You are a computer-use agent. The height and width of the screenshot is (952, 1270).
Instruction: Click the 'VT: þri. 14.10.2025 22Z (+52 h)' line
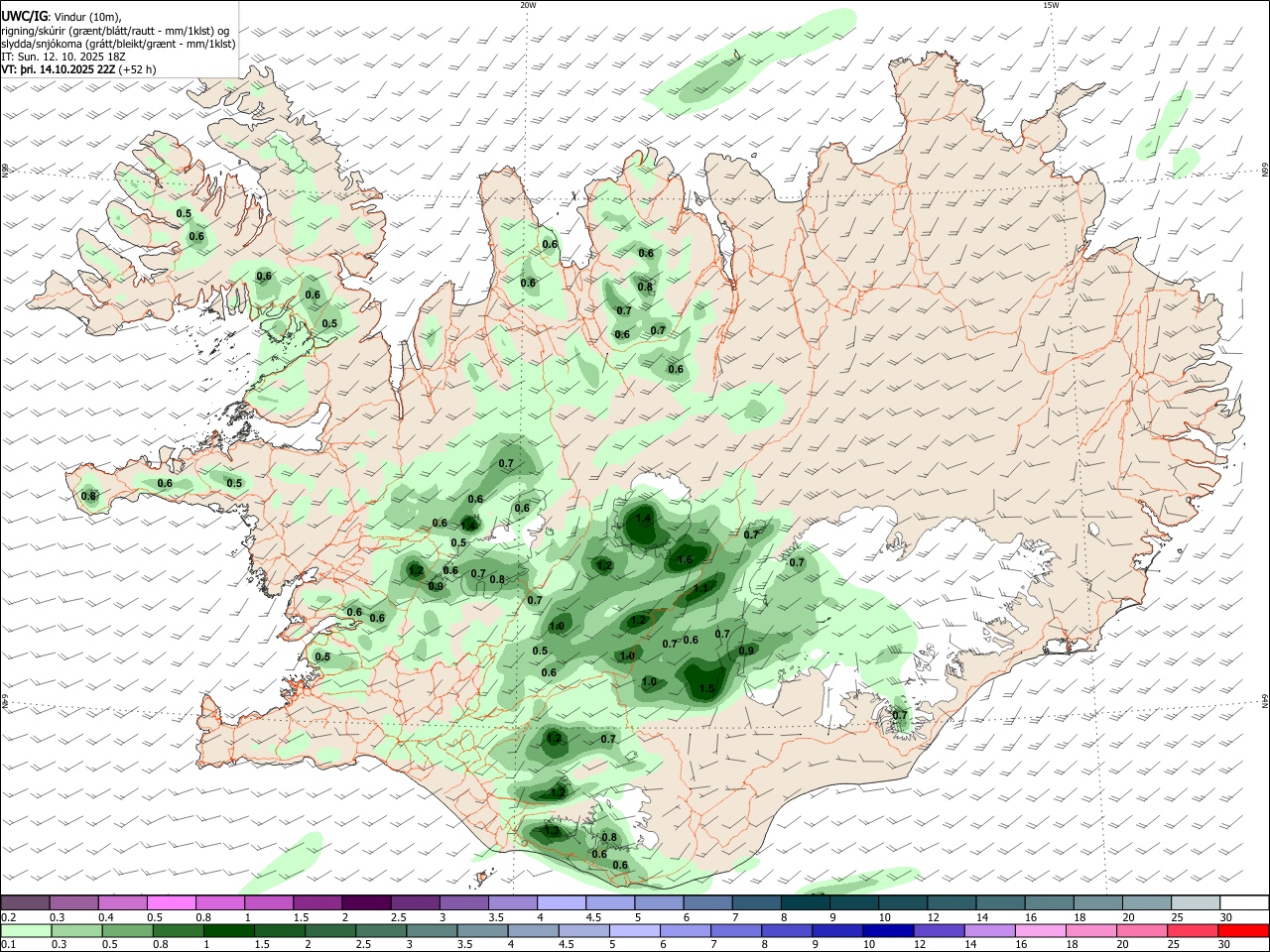tap(79, 69)
